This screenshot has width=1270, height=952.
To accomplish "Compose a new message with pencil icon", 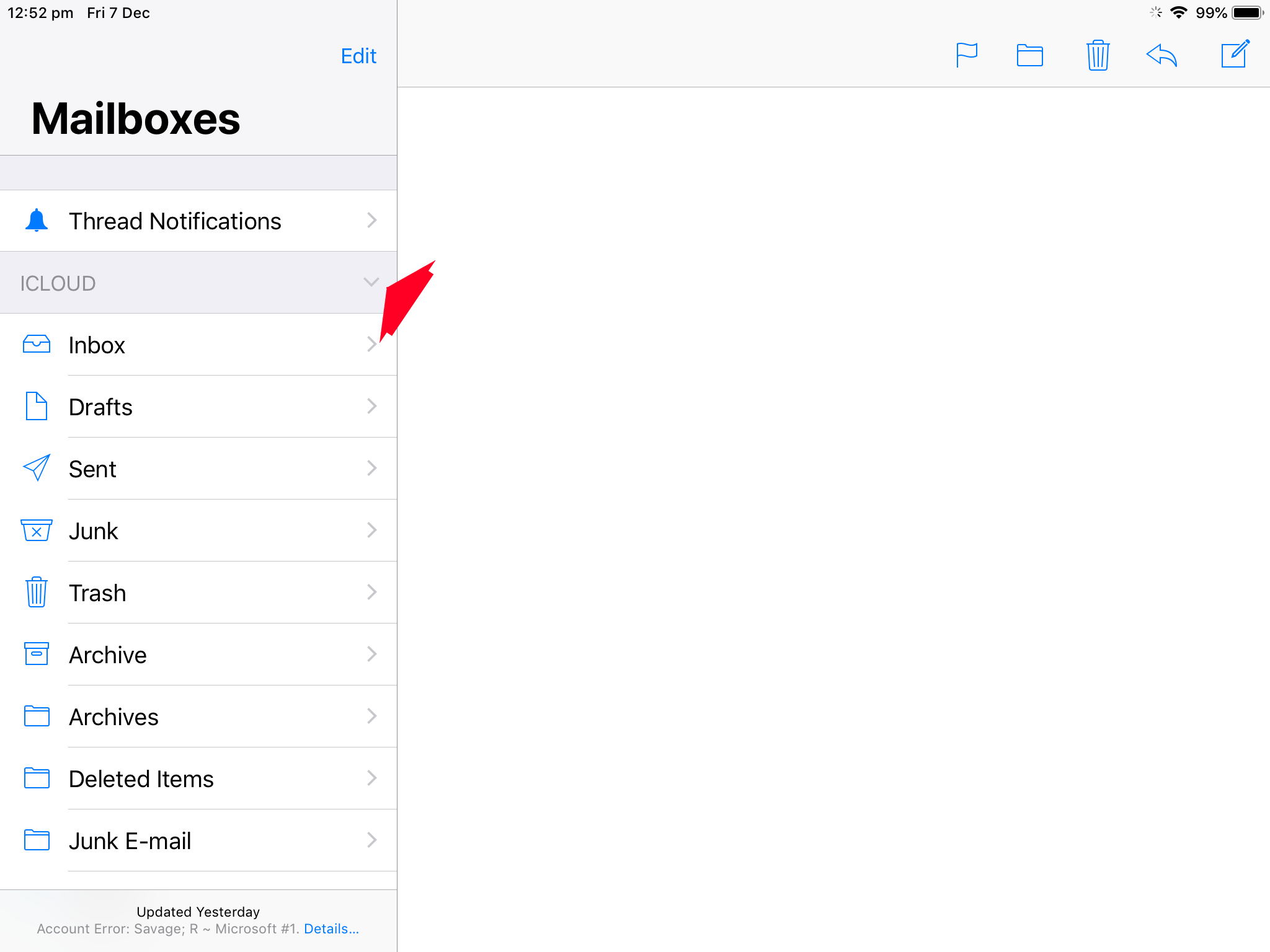I will pos(1235,54).
